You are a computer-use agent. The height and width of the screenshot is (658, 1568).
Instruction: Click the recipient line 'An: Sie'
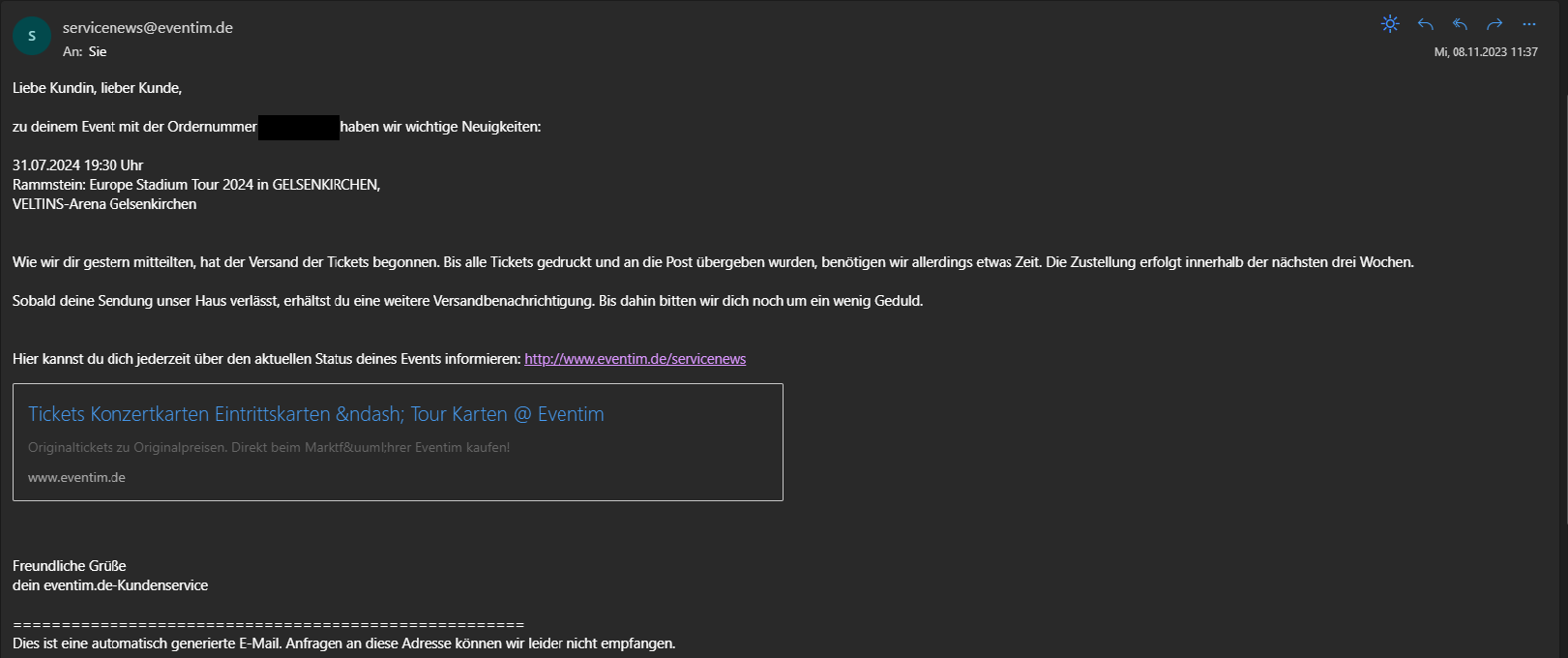pos(84,51)
